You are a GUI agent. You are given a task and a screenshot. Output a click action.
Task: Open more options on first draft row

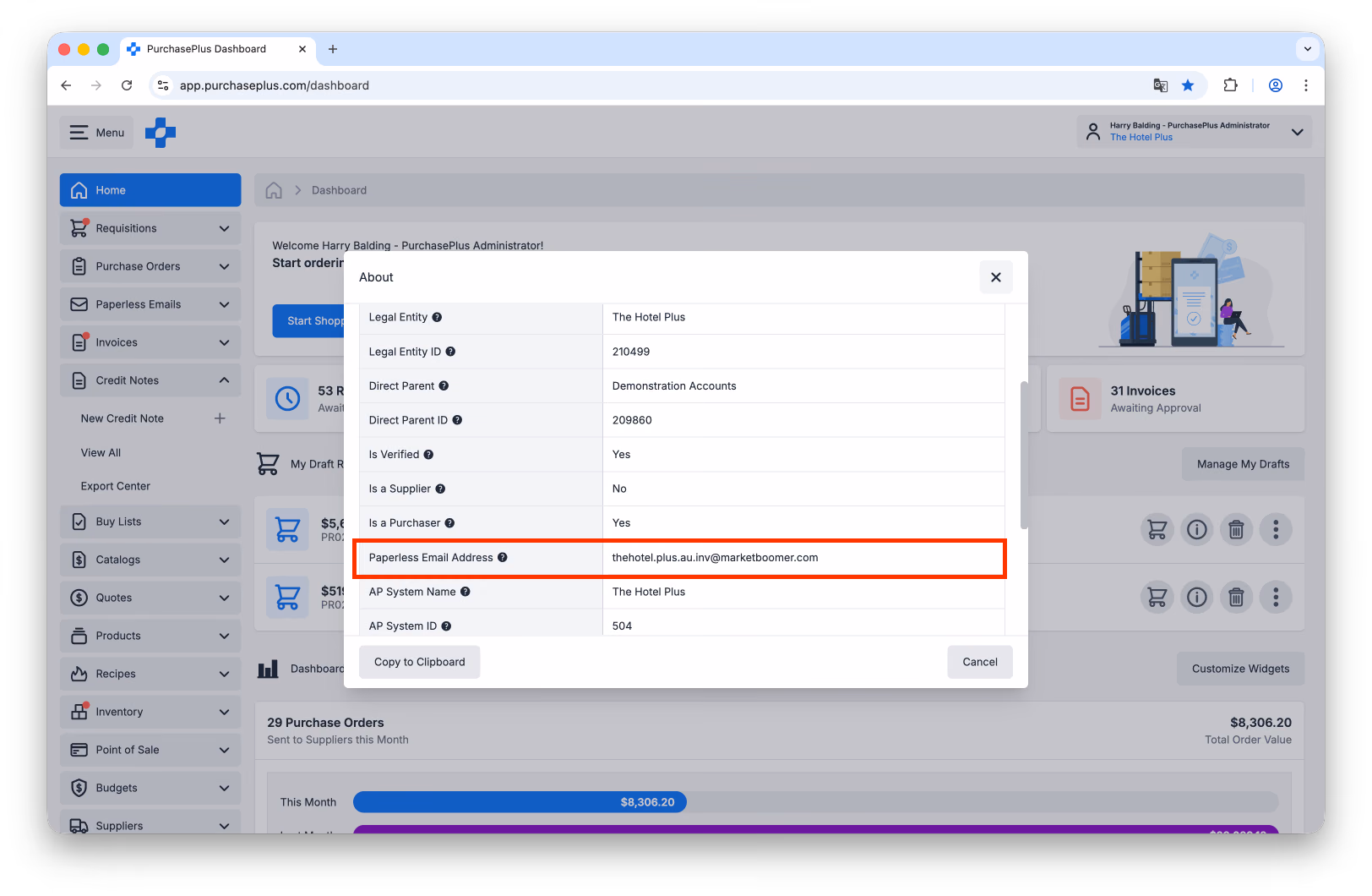[x=1276, y=530]
